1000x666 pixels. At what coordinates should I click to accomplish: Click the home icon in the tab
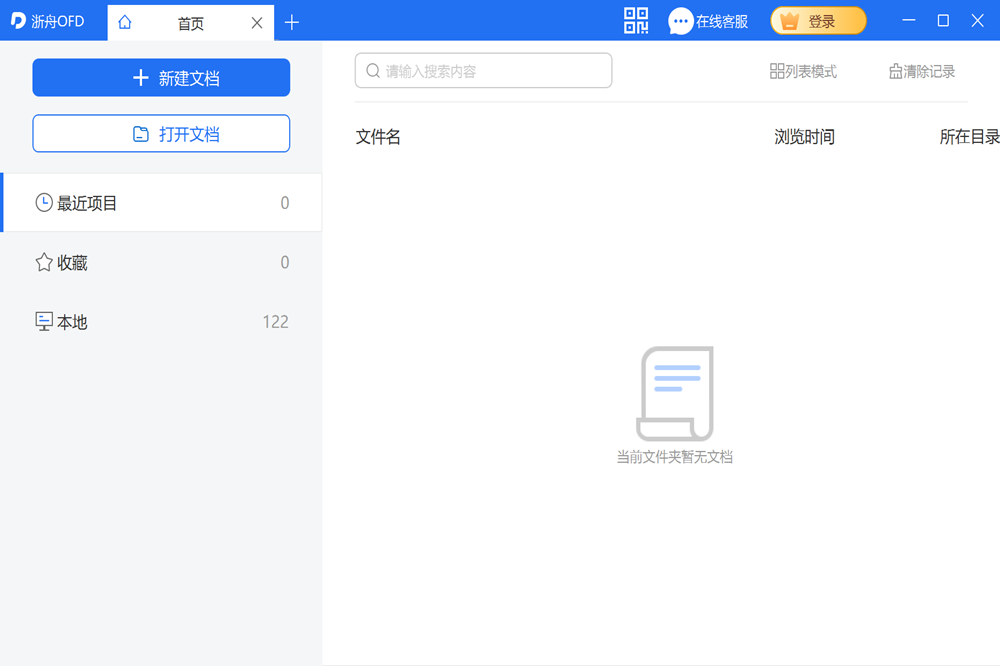click(x=125, y=22)
